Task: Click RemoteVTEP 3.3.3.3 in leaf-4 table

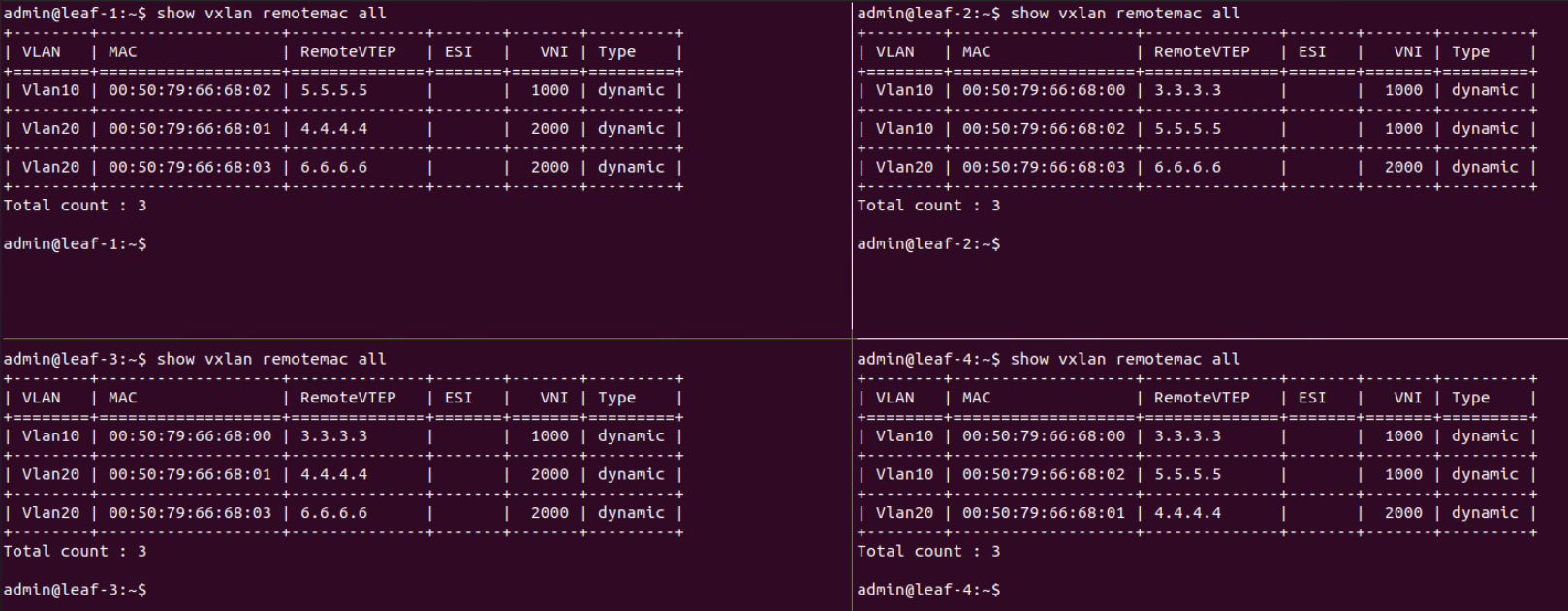Action: 1187,436
